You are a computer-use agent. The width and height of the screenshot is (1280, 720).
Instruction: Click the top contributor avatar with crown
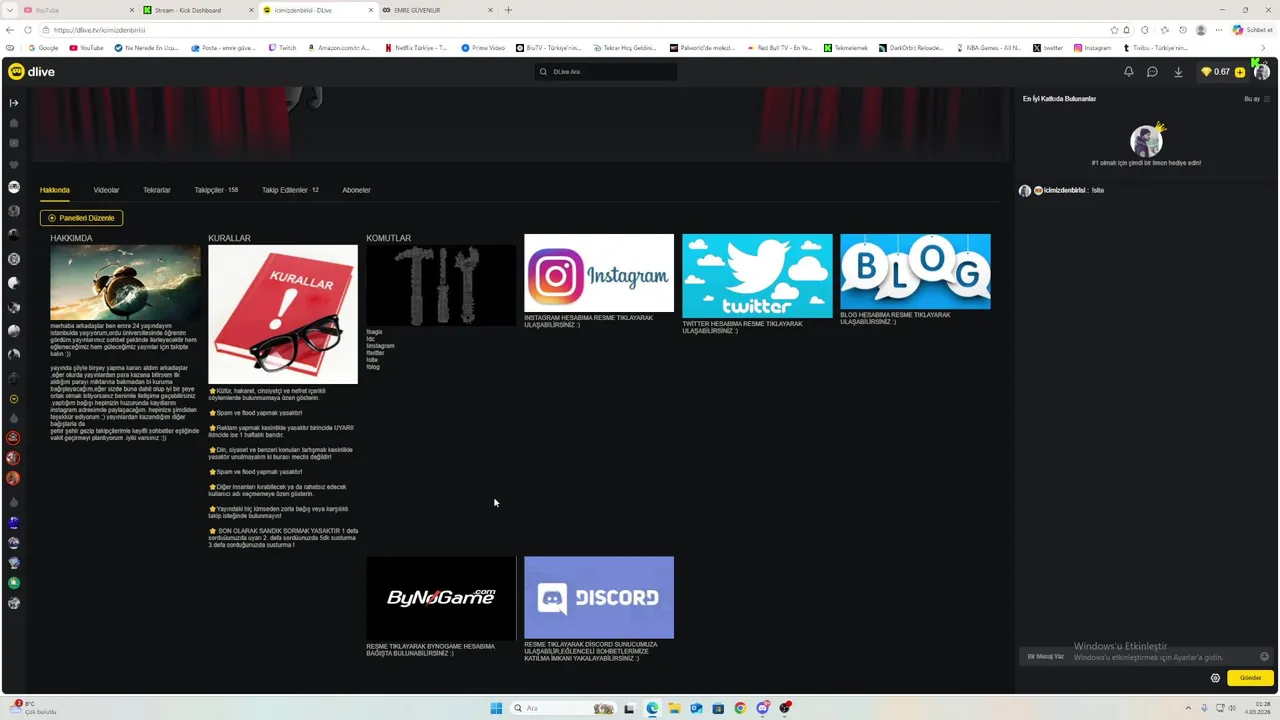1146,140
